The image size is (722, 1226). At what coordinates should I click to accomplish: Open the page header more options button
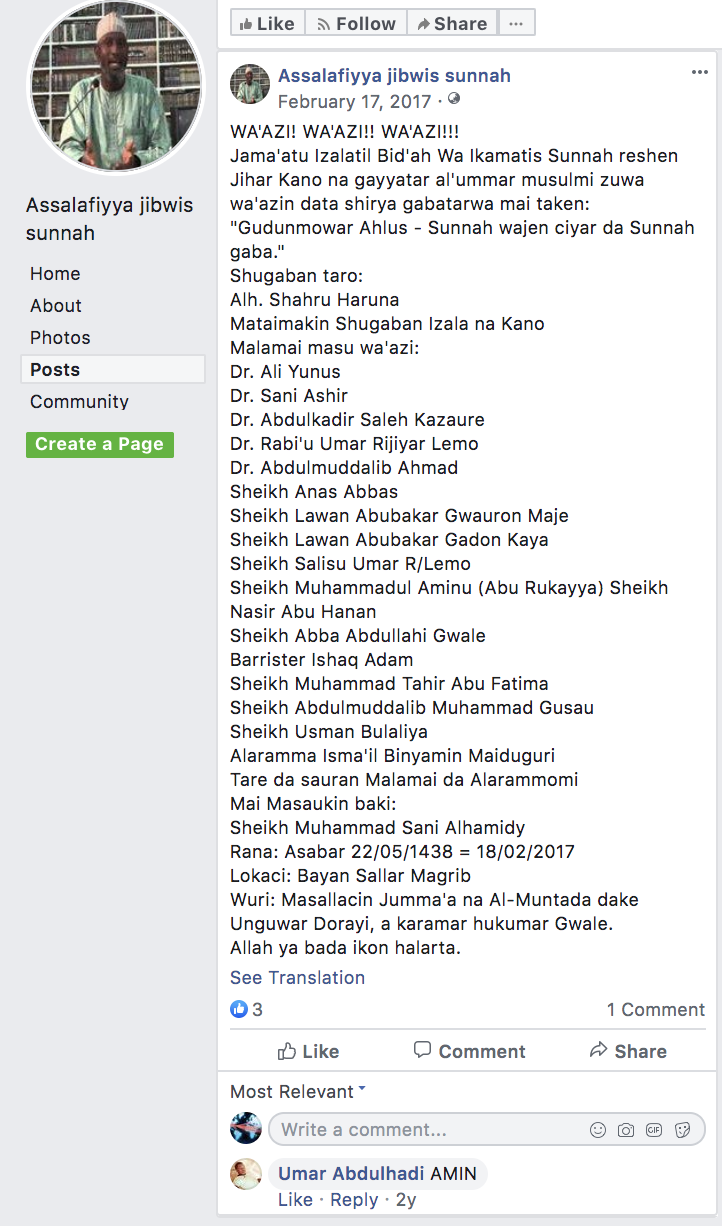pos(516,23)
